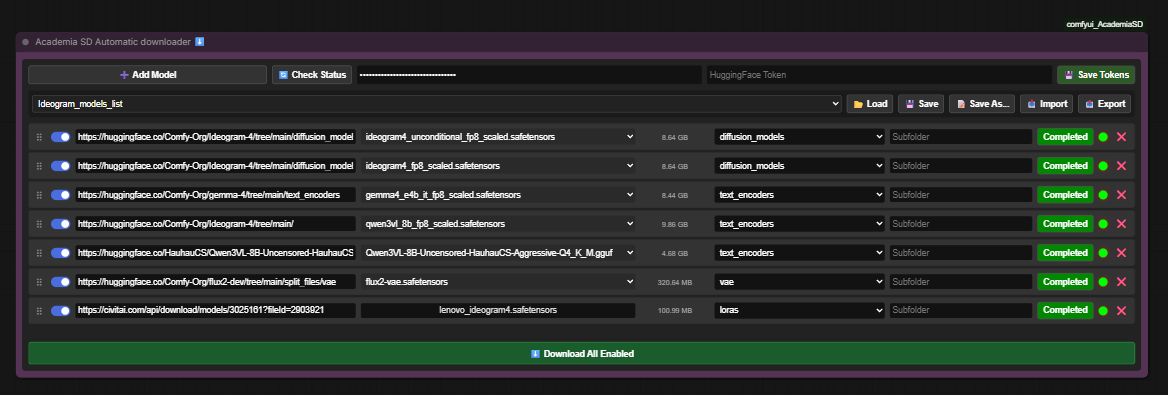This screenshot has width=1168, height=395.
Task: Open text_encoders dropdown in Qwen3VL-8B-Uncensored row
Action: point(799,253)
